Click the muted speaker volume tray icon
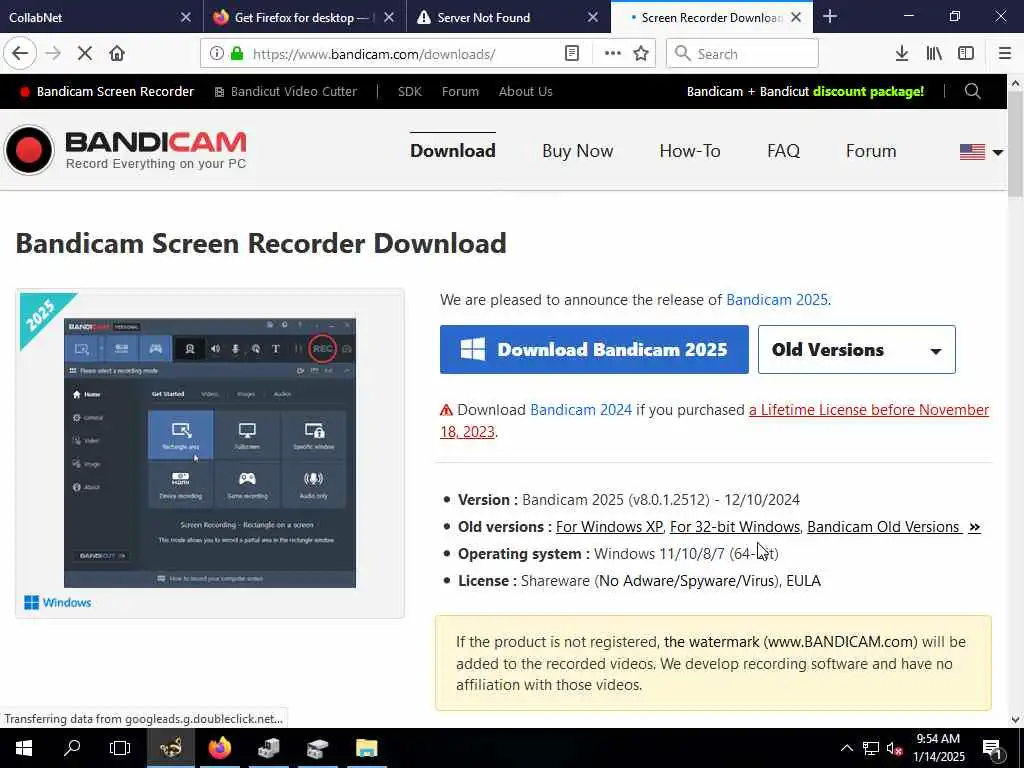This screenshot has height=768, width=1024. 894,748
